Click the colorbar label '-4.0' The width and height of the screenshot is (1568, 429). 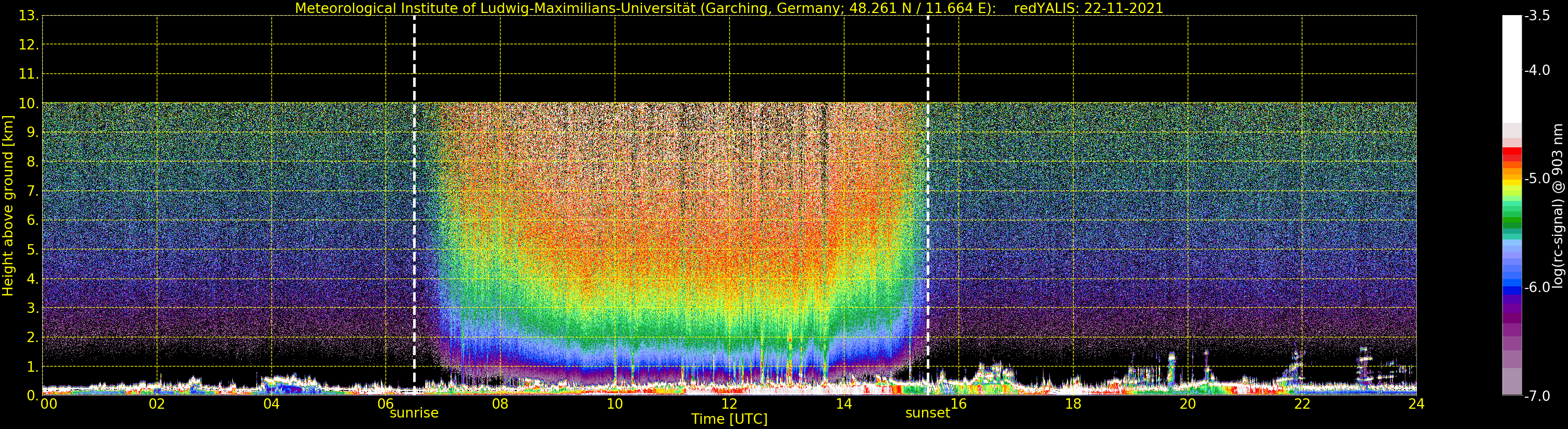point(1537,70)
